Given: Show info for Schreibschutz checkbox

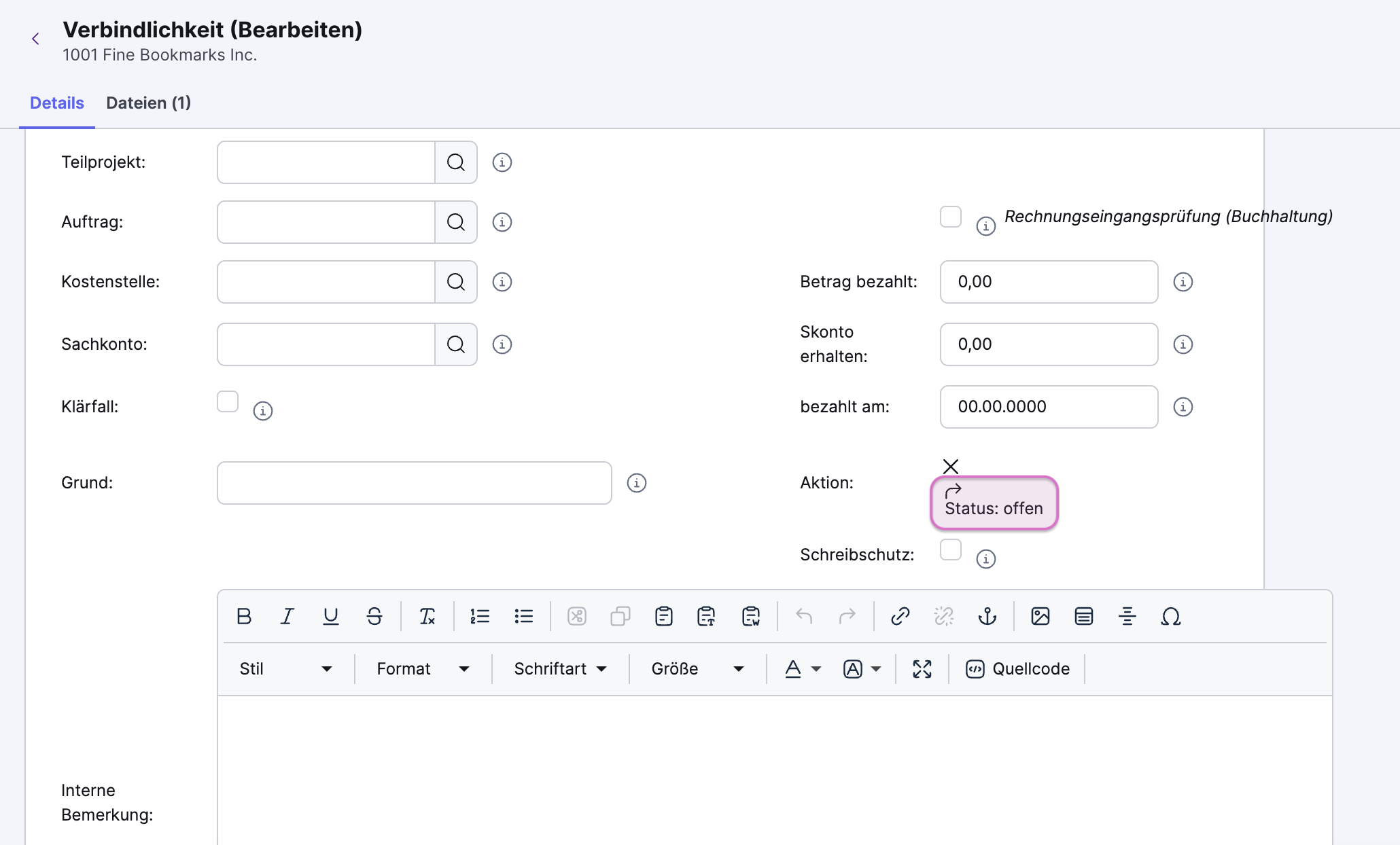Looking at the screenshot, I should (986, 559).
